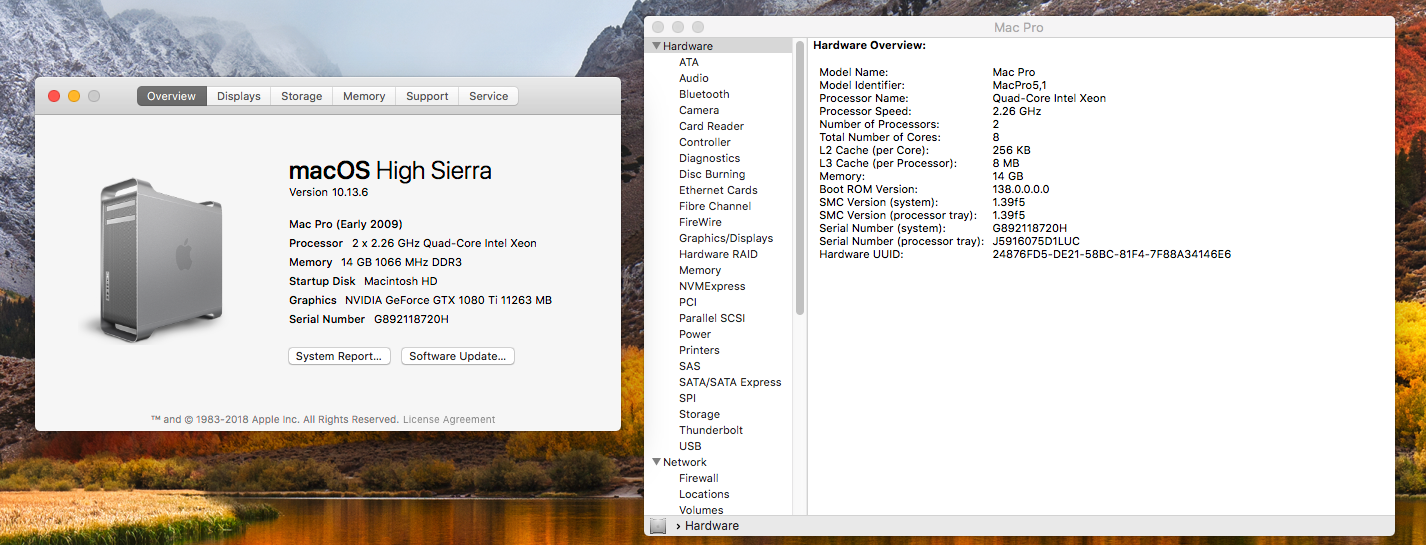Open the License Agreement link

click(449, 420)
